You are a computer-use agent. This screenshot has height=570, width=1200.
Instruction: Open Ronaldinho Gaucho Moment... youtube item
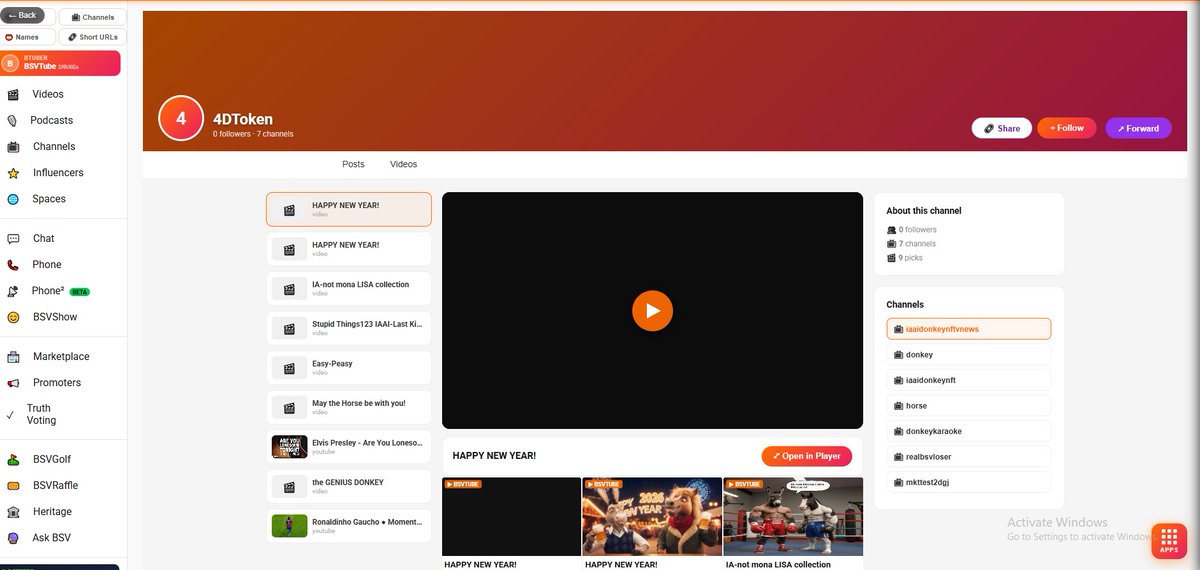(x=349, y=526)
